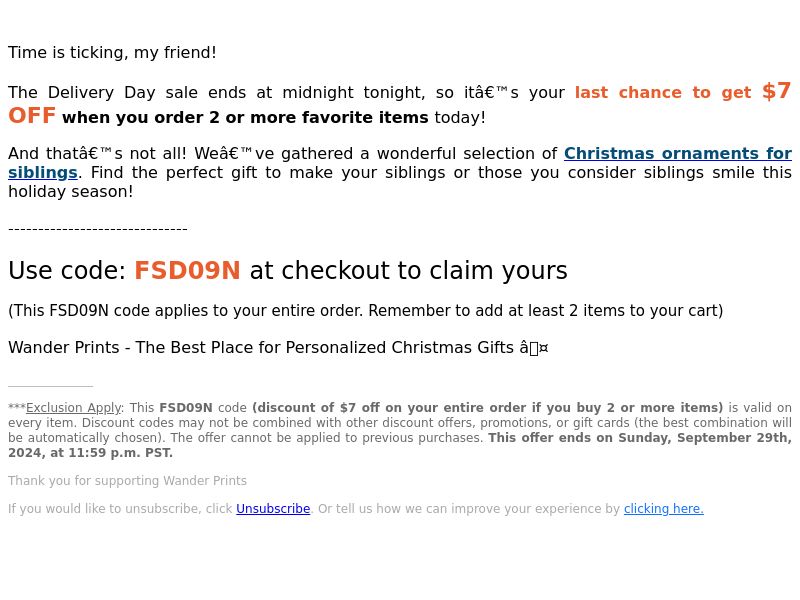The image size is (800, 600).
Task: Open the Christmas ornaments for siblings link
Action: 678,153
